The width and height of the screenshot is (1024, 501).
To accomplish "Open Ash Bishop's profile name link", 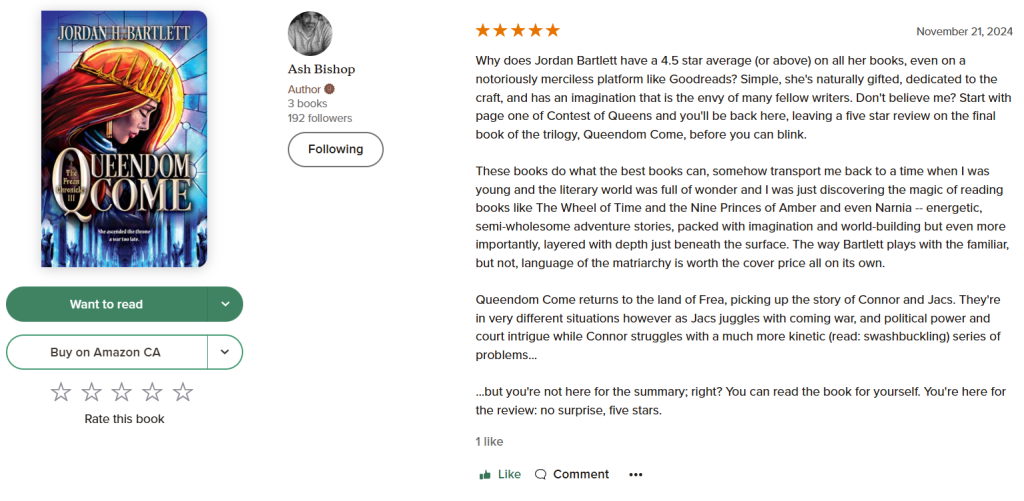I will coord(321,70).
